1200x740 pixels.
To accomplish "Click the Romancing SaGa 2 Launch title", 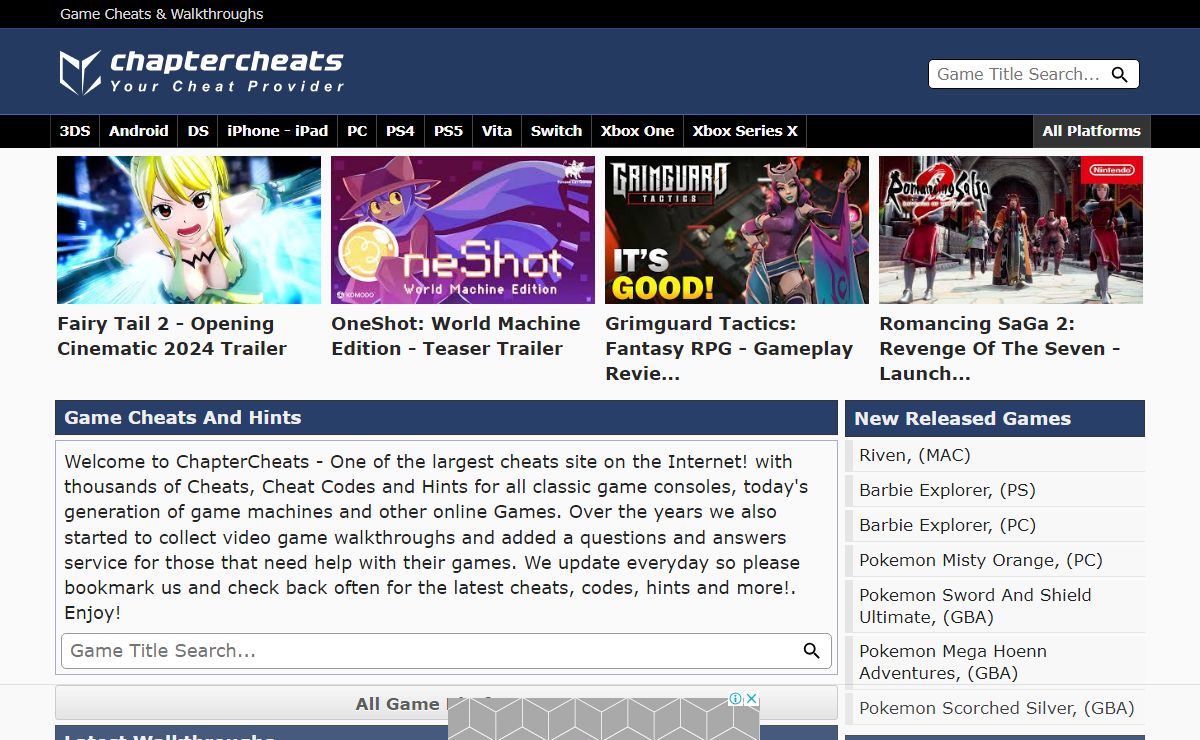I will click(1000, 349).
